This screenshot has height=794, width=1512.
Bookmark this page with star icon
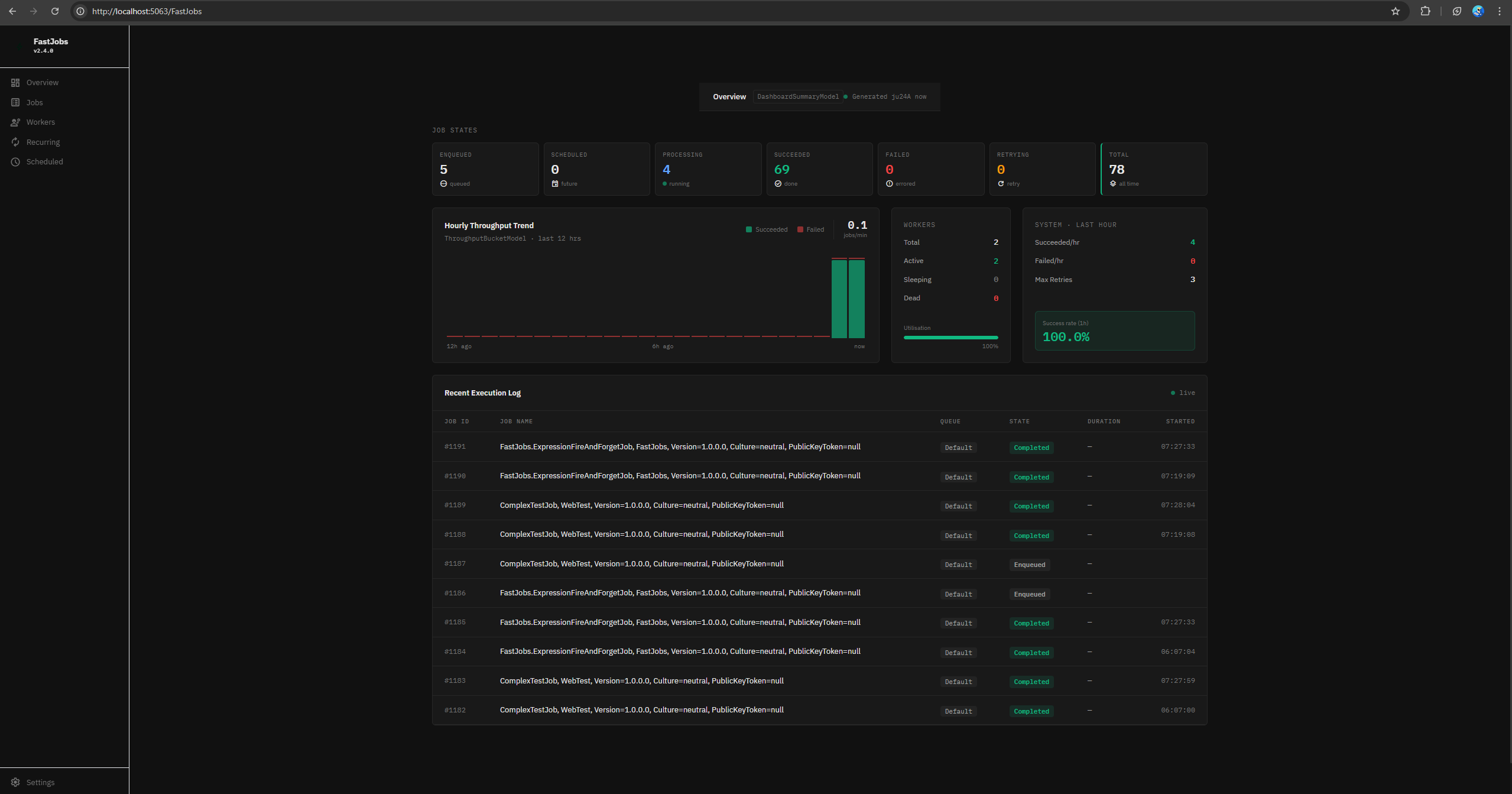click(x=1396, y=11)
